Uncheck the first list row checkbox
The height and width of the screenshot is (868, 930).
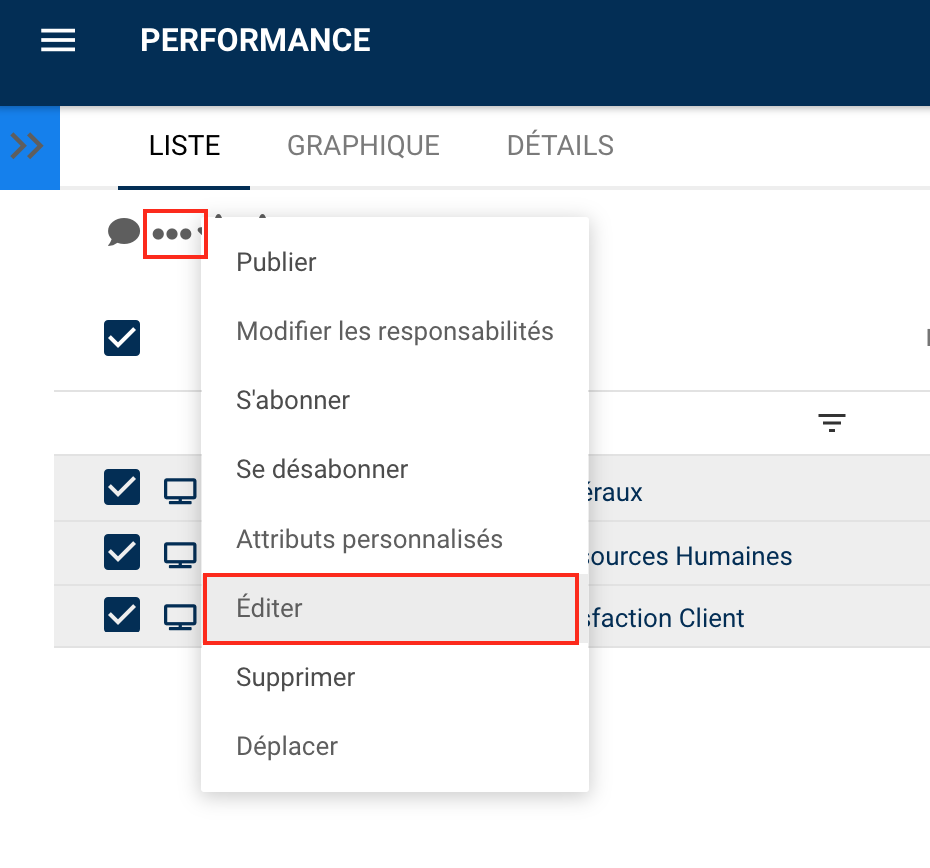click(x=122, y=488)
